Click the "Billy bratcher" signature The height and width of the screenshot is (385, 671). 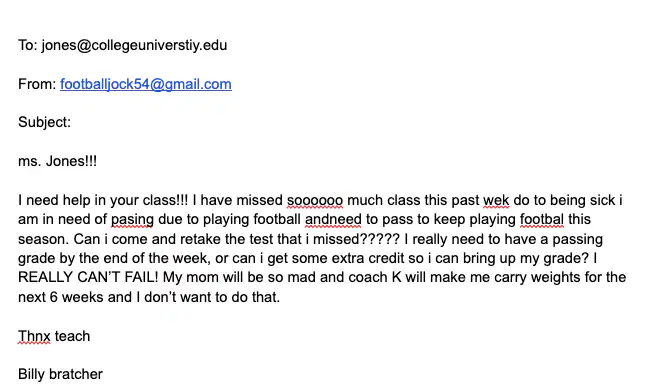(x=60, y=374)
